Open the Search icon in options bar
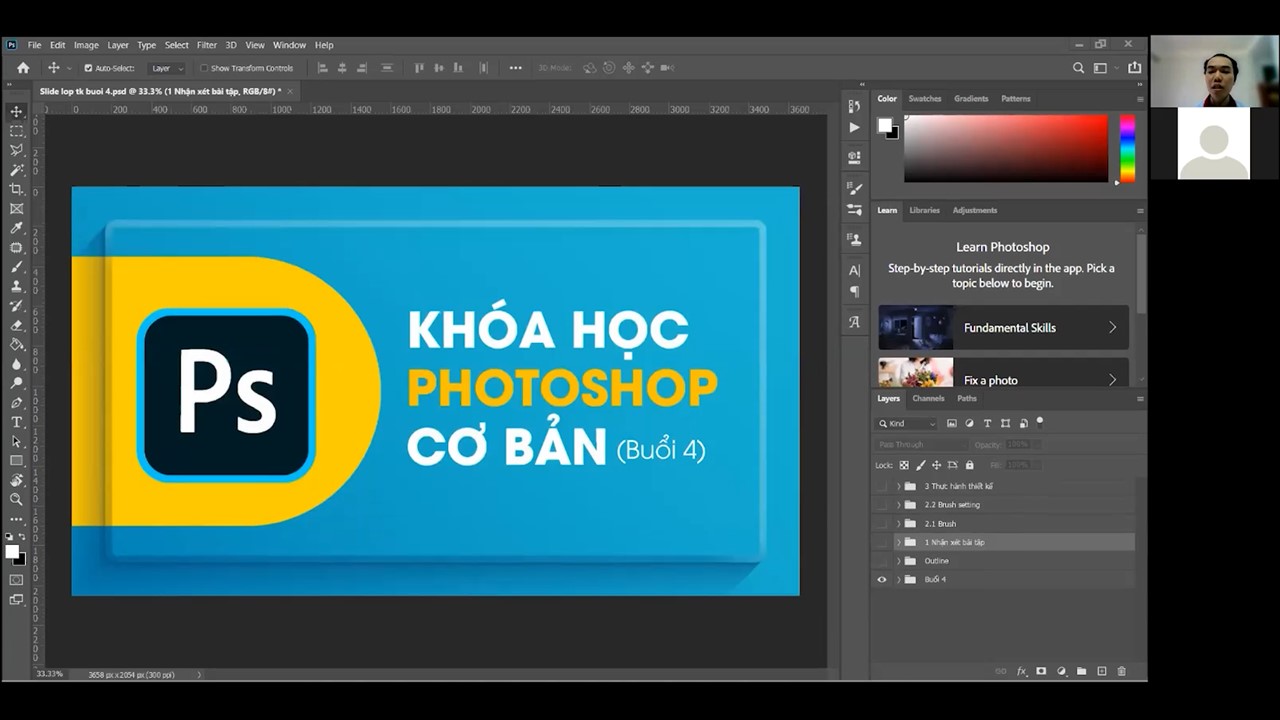The image size is (1280, 720). pyautogui.click(x=1078, y=68)
